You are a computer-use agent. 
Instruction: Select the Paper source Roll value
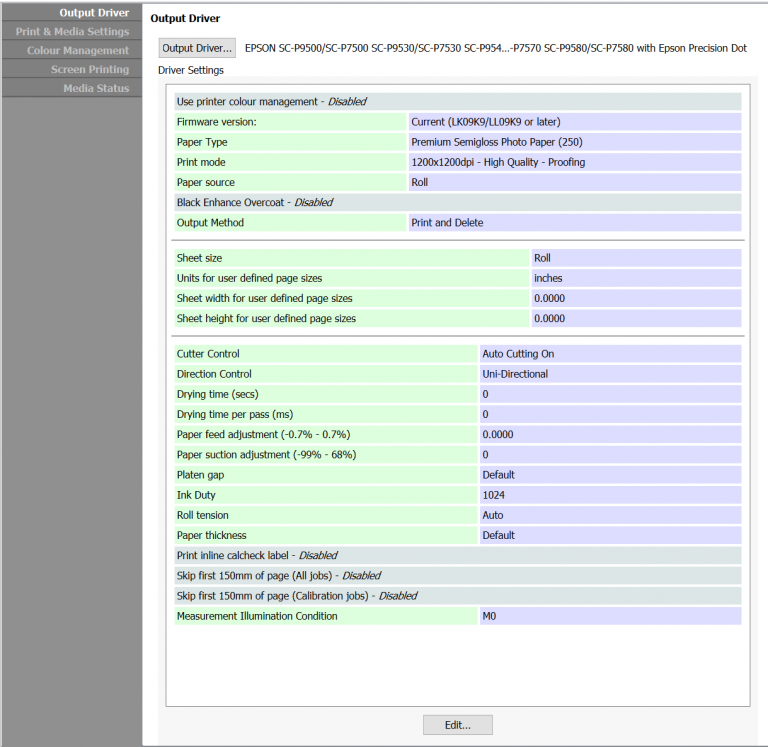coord(575,182)
